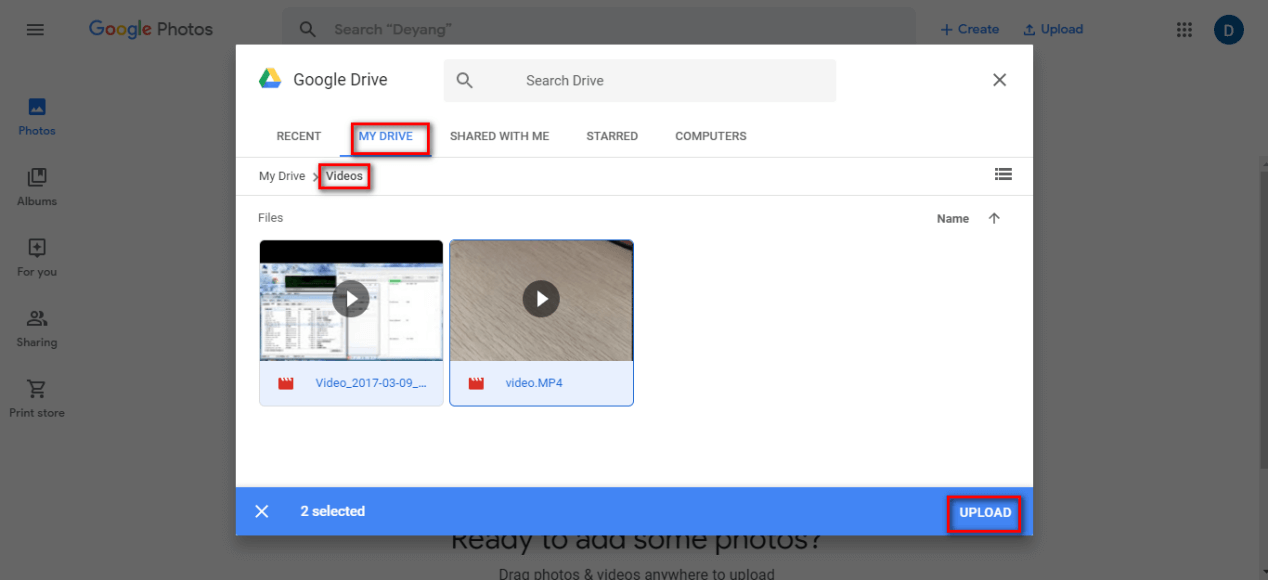
Task: Switch to the My Drive tab
Action: 386,136
